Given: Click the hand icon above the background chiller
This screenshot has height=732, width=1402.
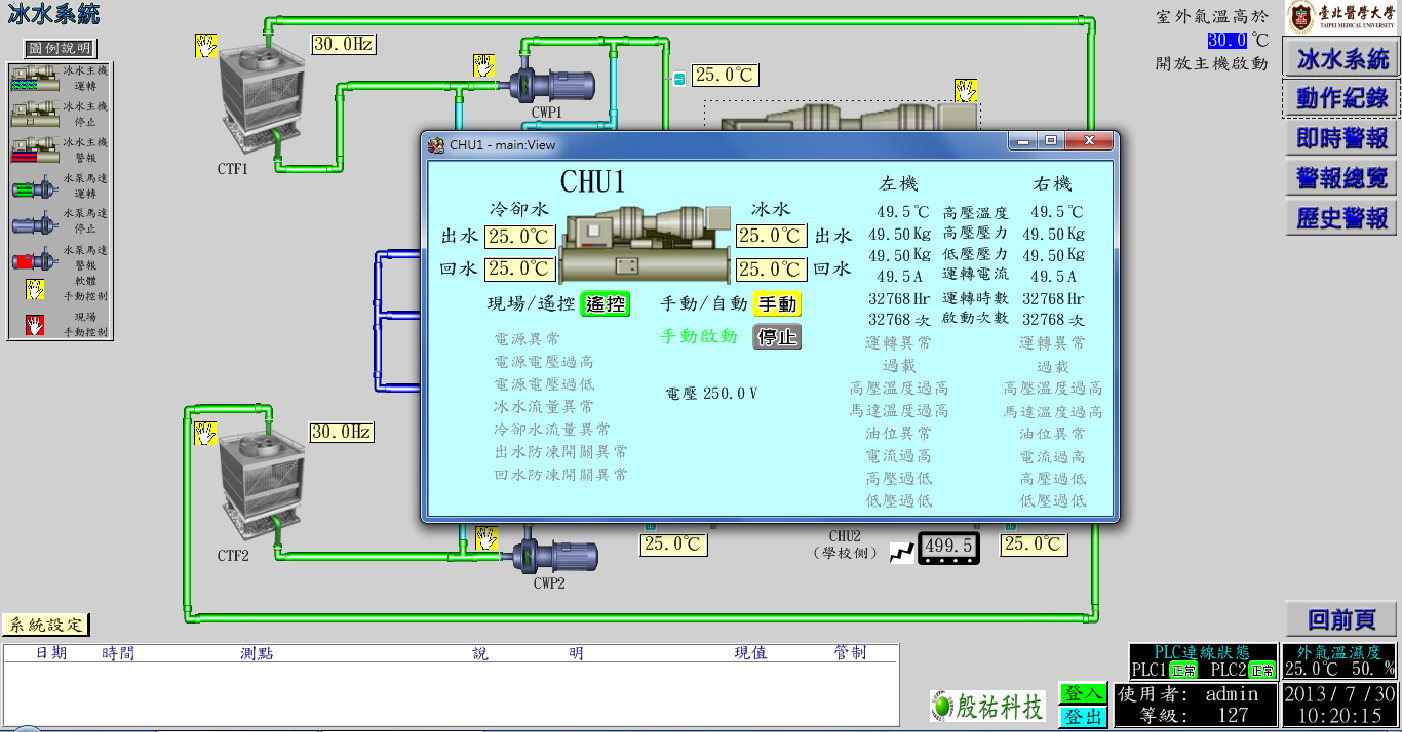Looking at the screenshot, I should click(x=966, y=90).
